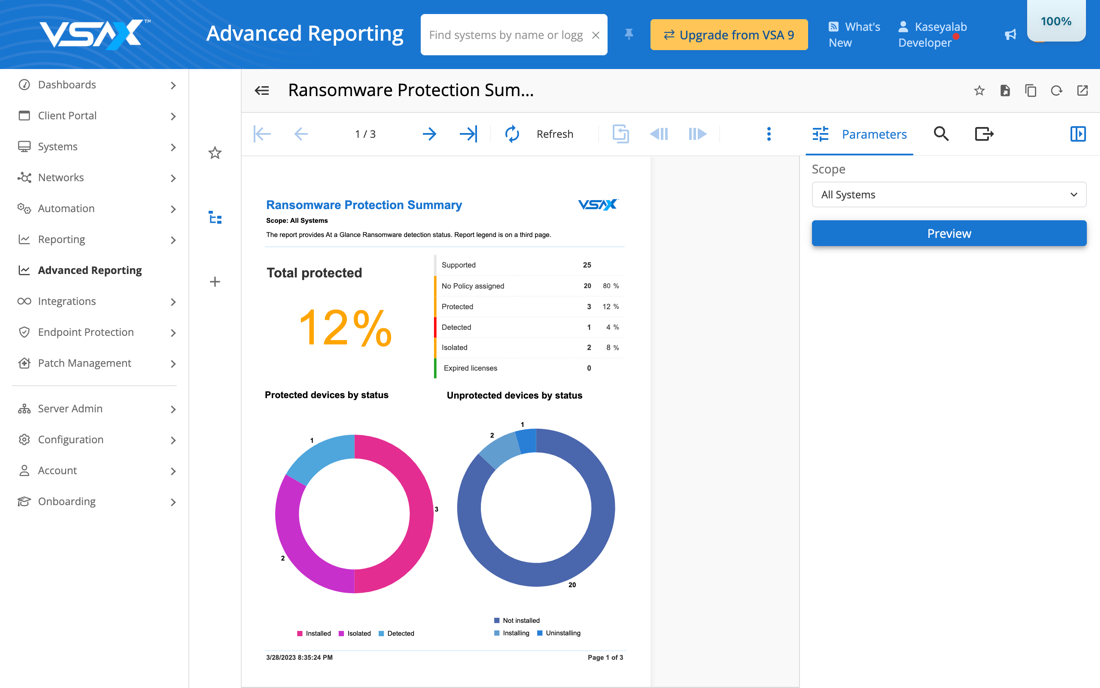The width and height of the screenshot is (1100, 688).
Task: Click the Isolated legend swatch
Action: pos(342,633)
